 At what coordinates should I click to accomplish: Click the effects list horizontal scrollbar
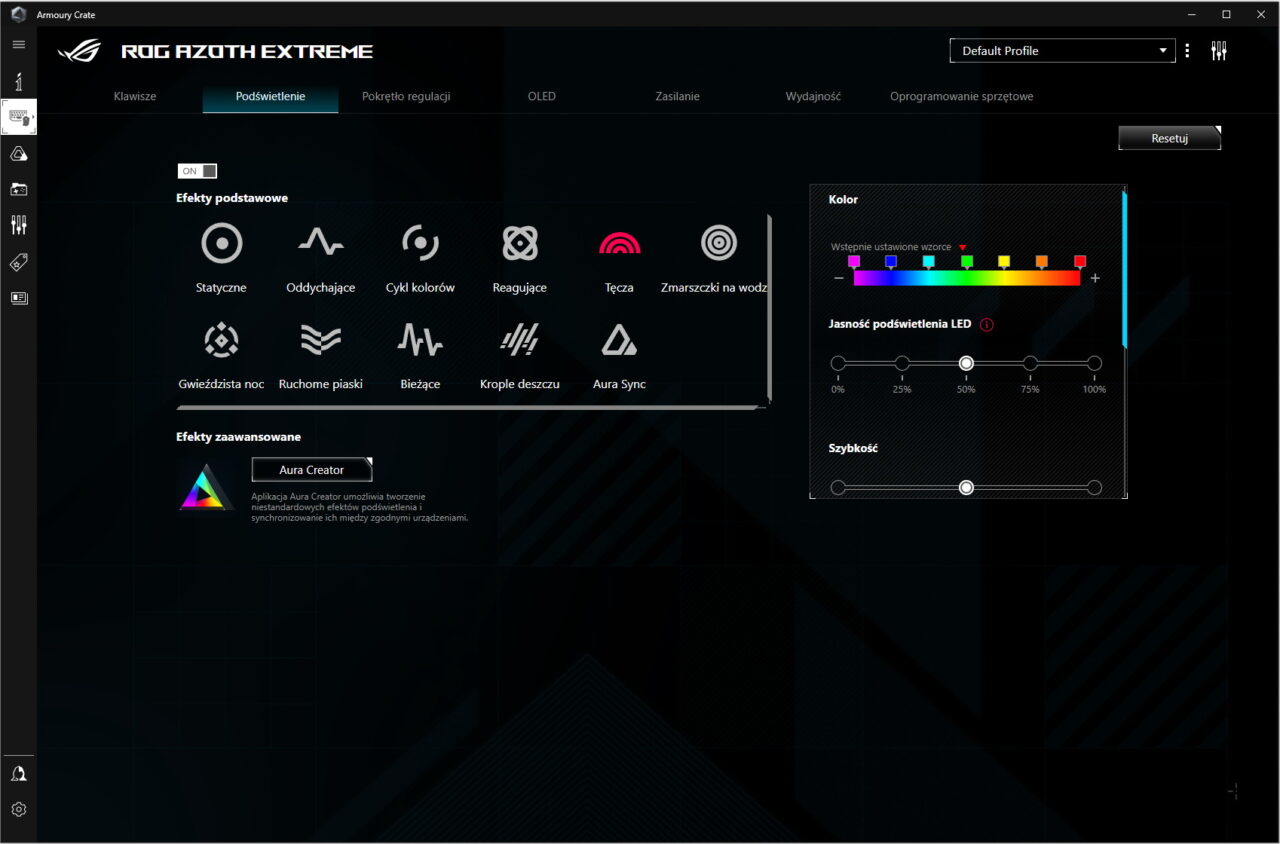(x=468, y=408)
